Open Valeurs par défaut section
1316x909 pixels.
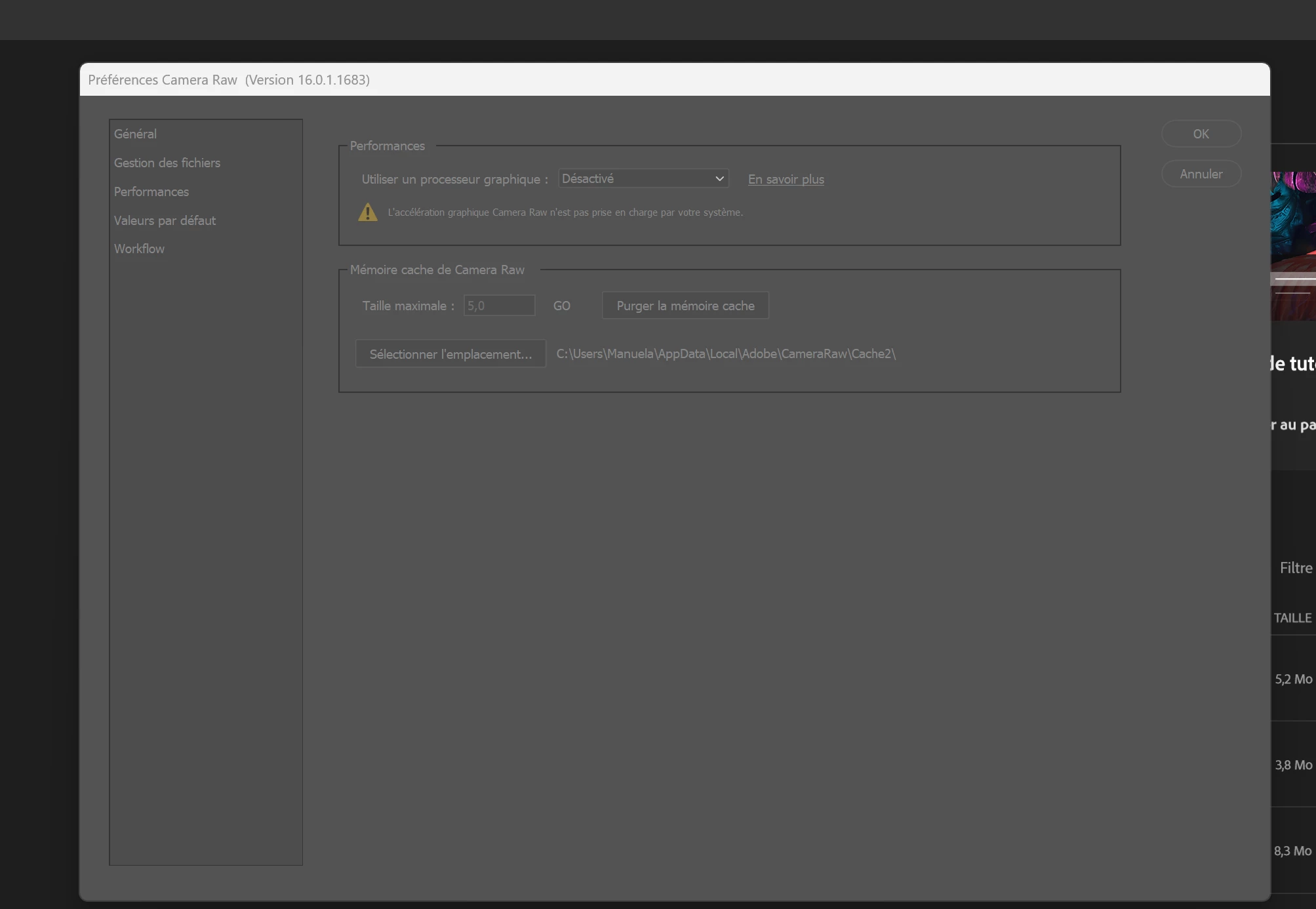165,220
